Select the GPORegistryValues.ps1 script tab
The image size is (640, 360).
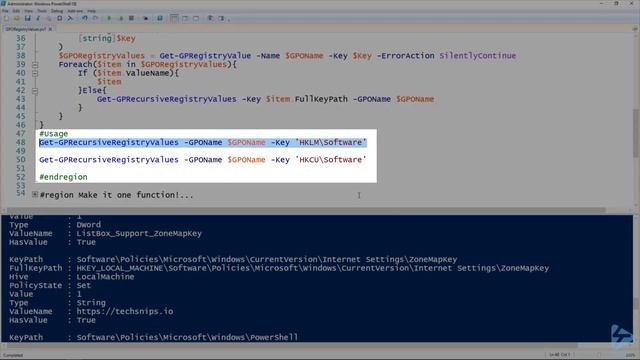pyautogui.click(x=25, y=29)
